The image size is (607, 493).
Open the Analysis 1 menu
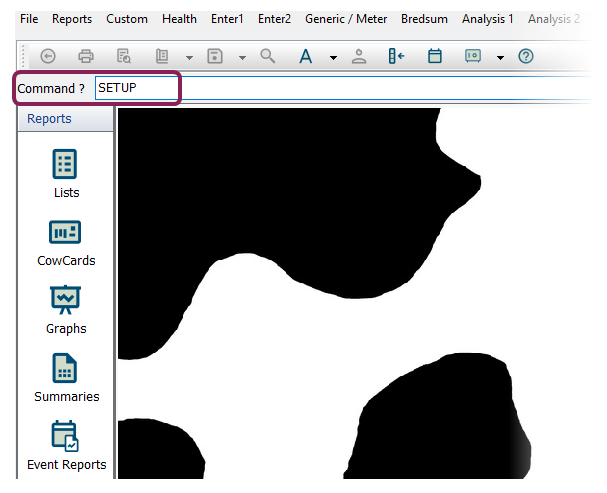click(488, 19)
